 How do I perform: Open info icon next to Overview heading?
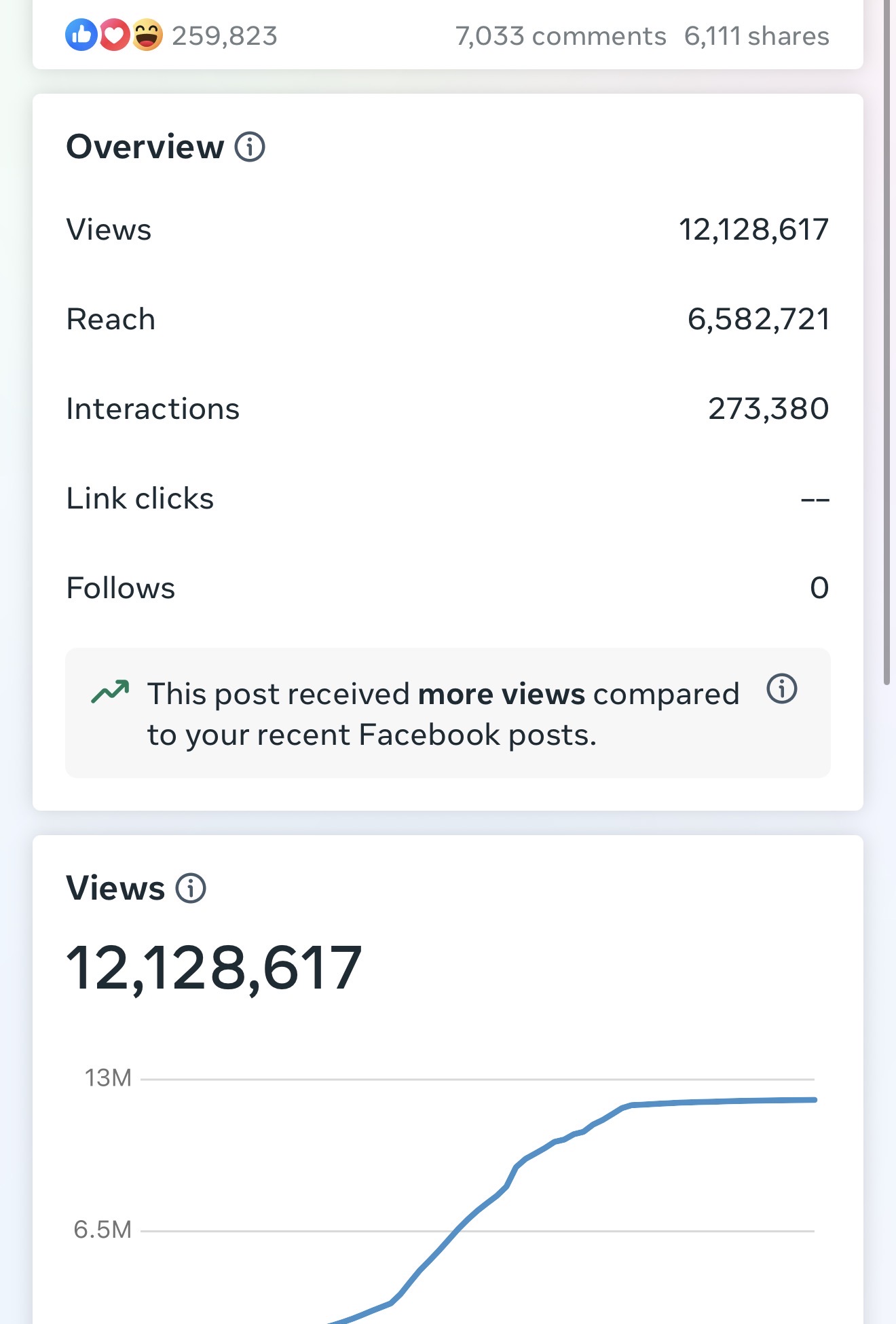250,147
